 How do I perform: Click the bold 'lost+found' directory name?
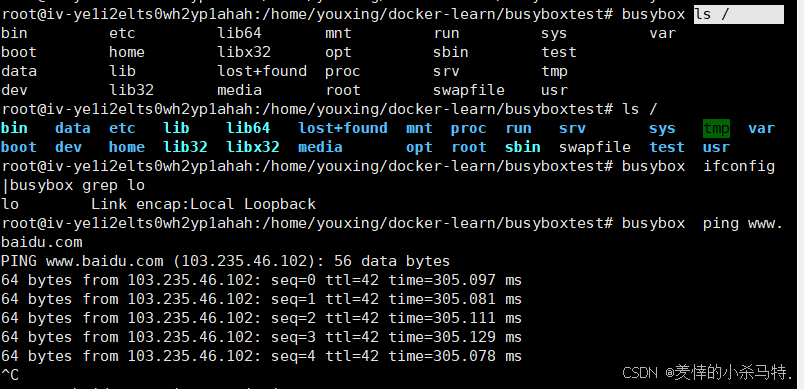[x=343, y=128]
